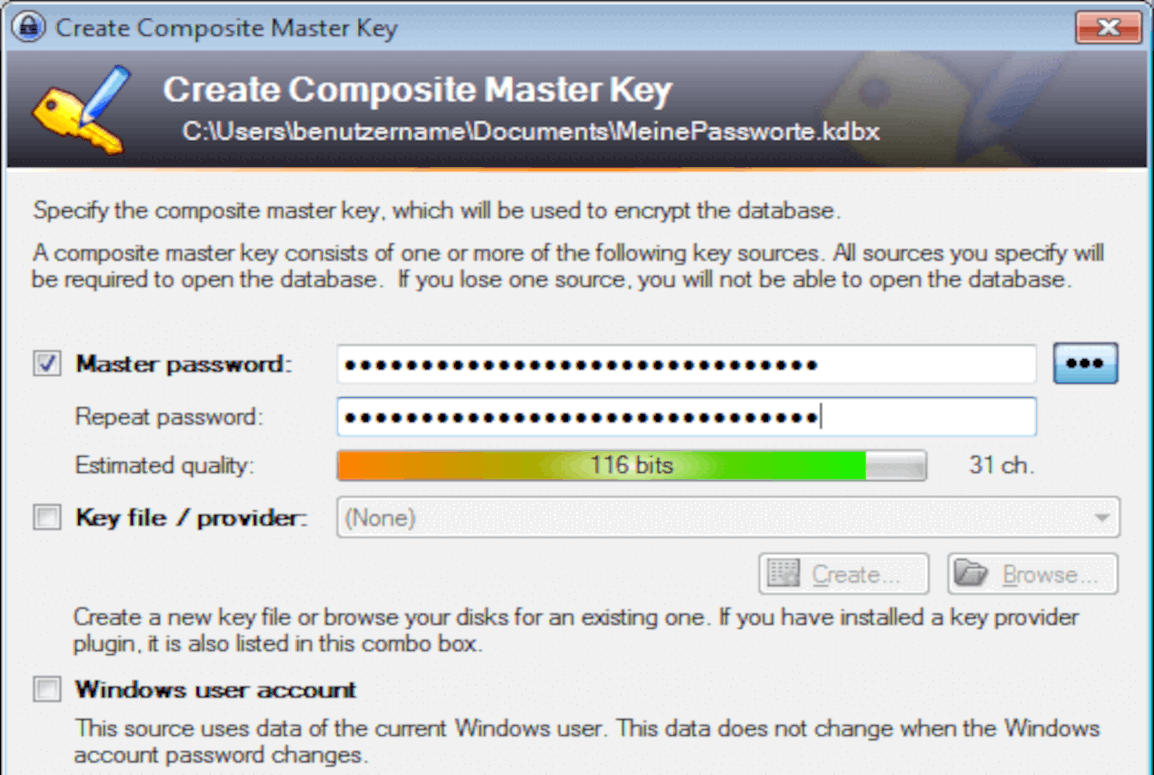Click the estimated quality 116 bits bar
The image size is (1154, 775).
631,466
